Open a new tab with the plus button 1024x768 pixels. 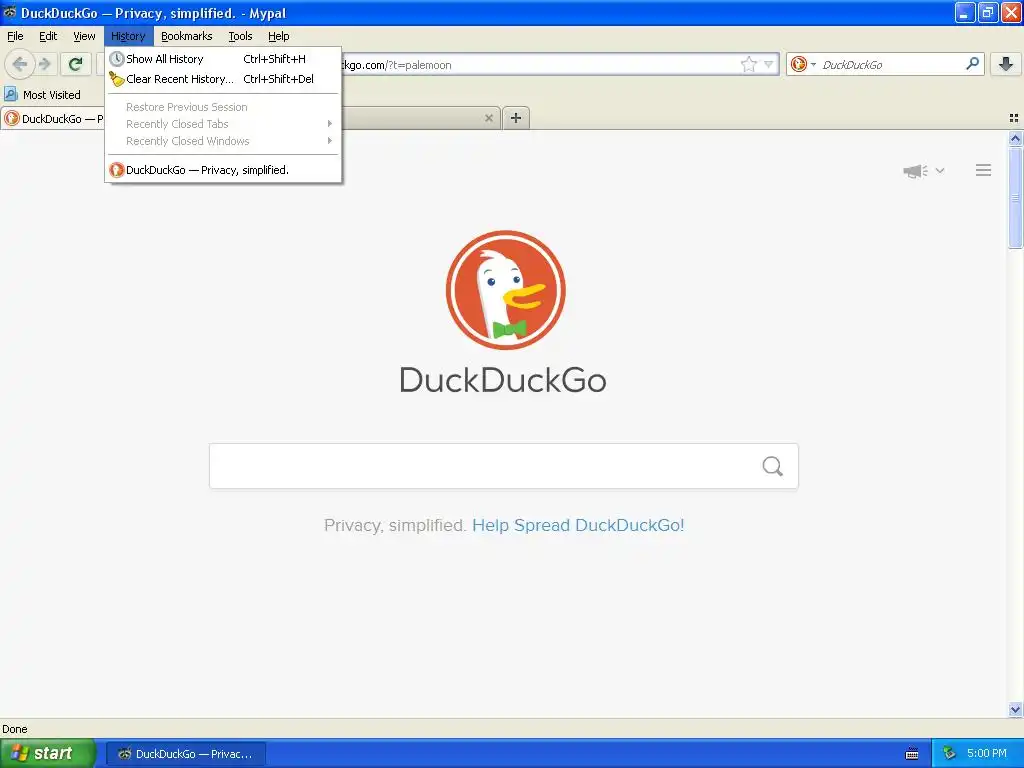pos(516,118)
